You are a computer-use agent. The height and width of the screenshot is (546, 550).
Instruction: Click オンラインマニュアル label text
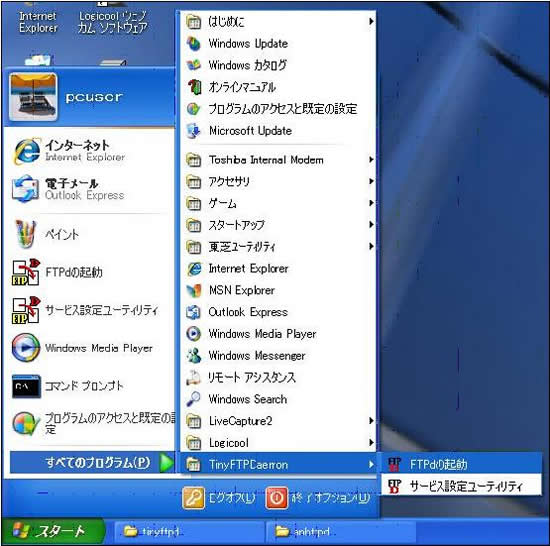242,87
